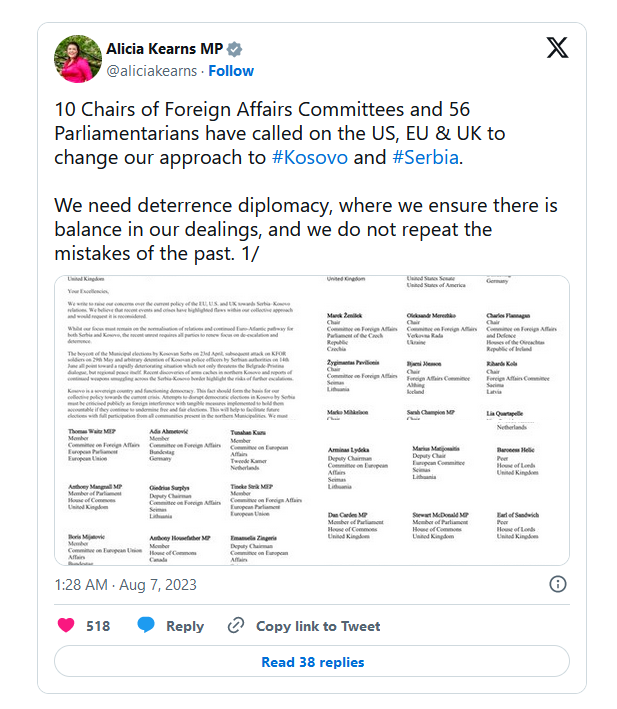617x709 pixels.
Task: Click Alicia Kearns' profile avatar
Action: [x=75, y=59]
